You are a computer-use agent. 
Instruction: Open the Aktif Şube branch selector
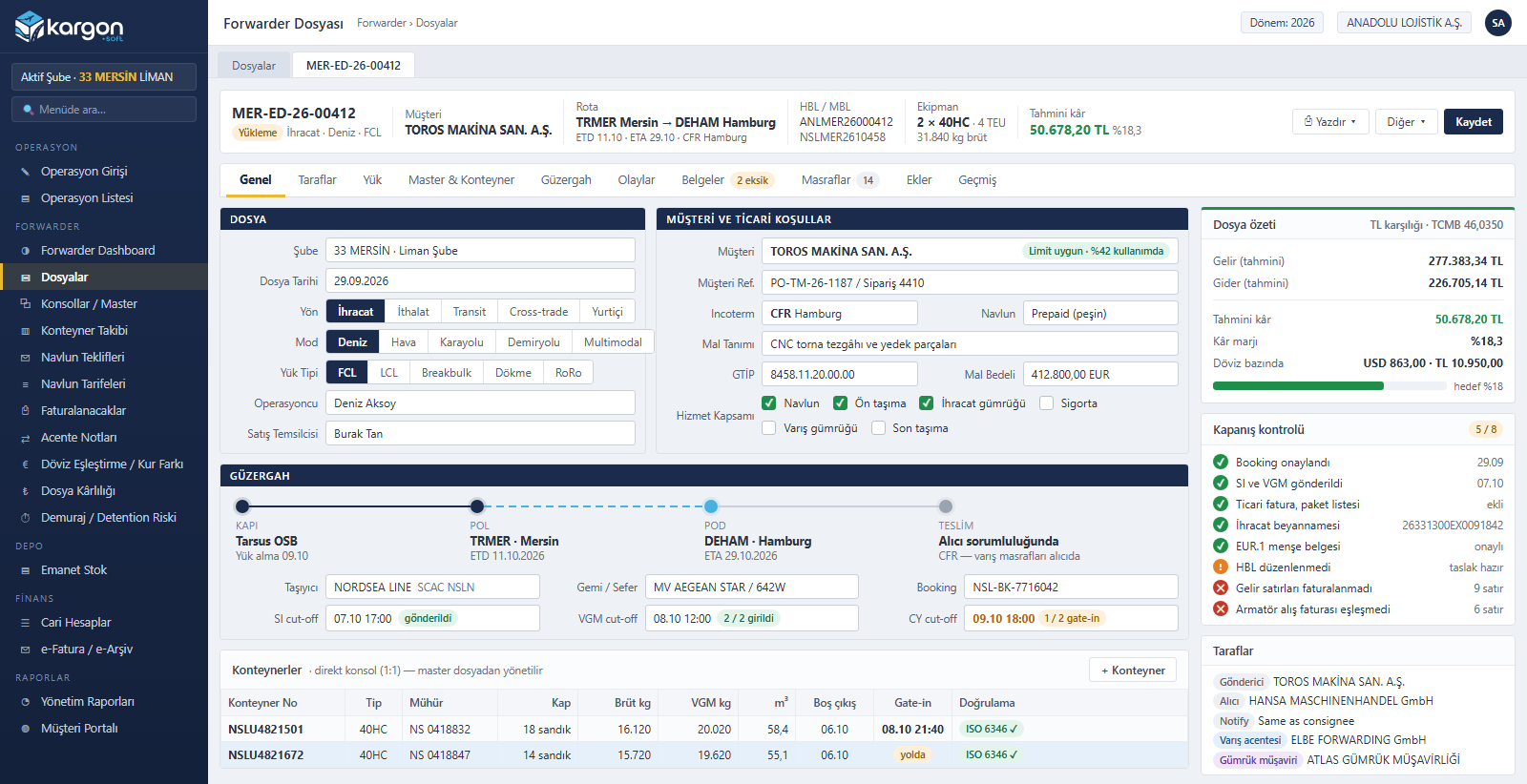104,77
